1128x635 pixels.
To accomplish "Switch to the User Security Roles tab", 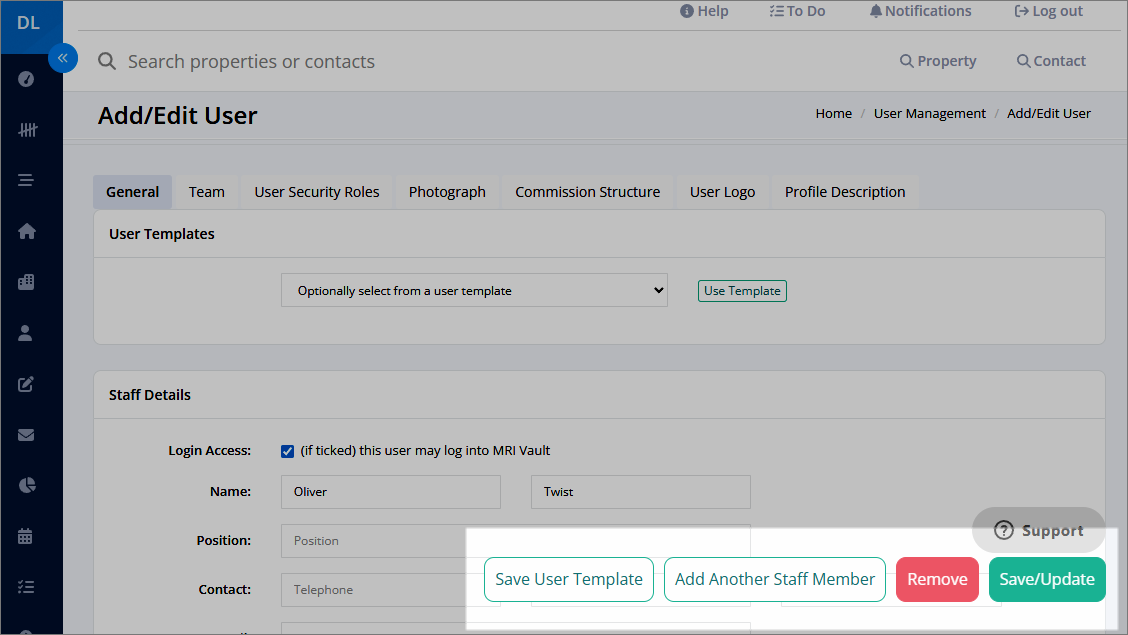I will pos(317,192).
